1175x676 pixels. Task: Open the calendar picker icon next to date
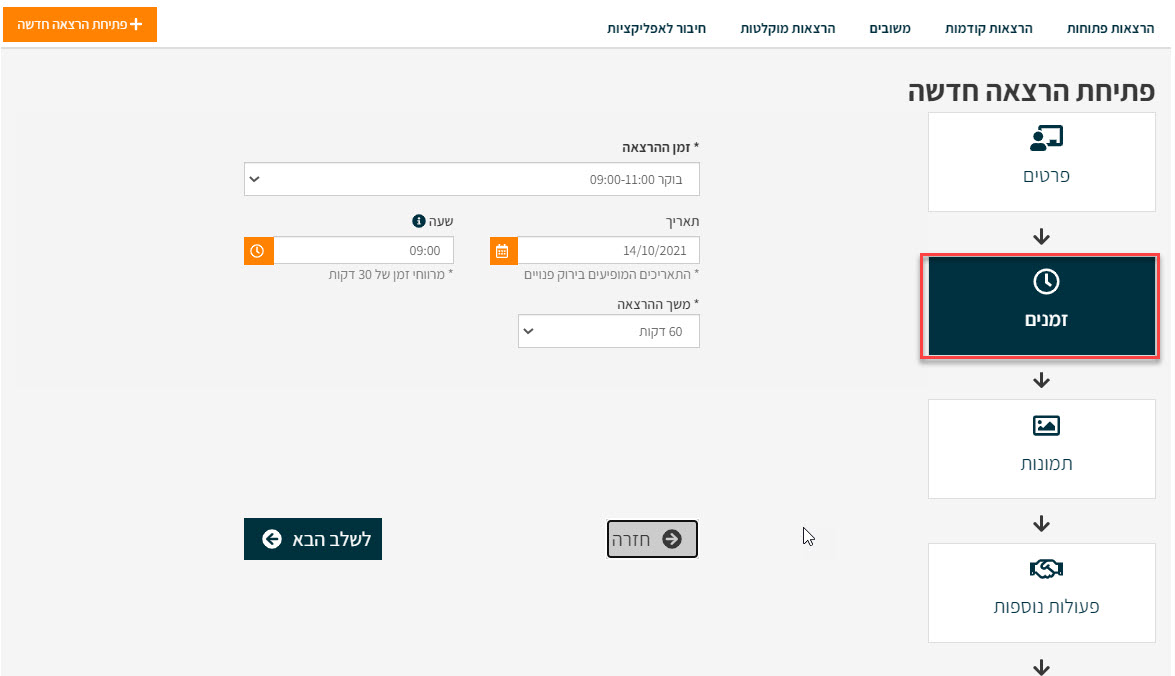[x=504, y=251]
